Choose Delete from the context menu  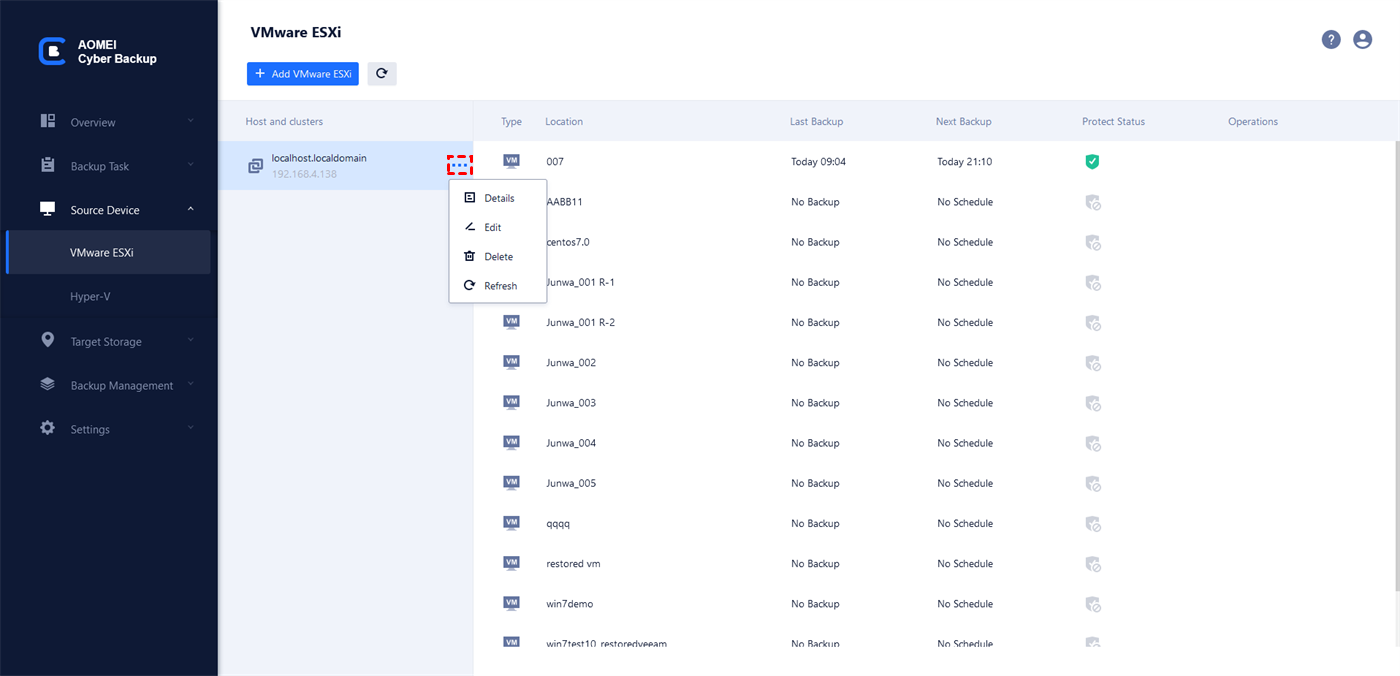498,257
